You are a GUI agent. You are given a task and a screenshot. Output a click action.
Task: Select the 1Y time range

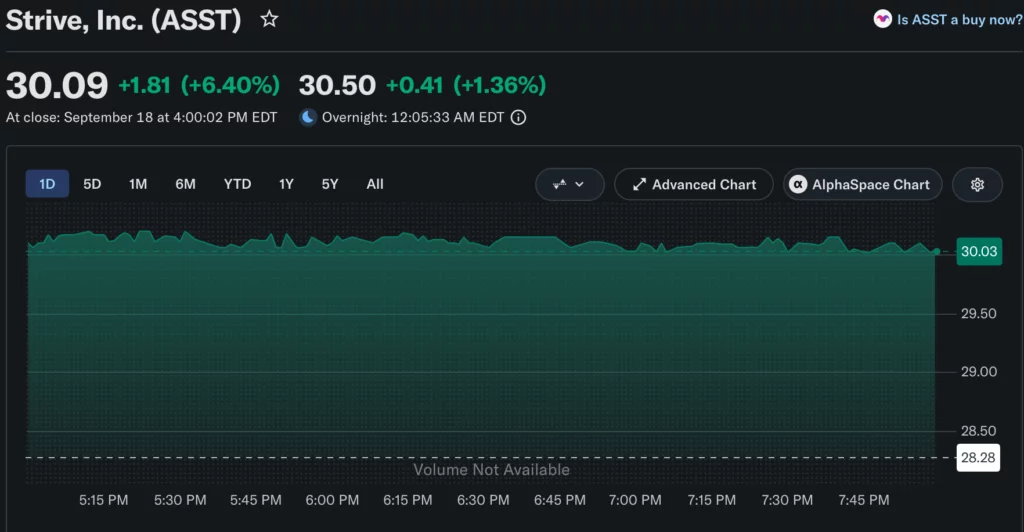pos(286,184)
